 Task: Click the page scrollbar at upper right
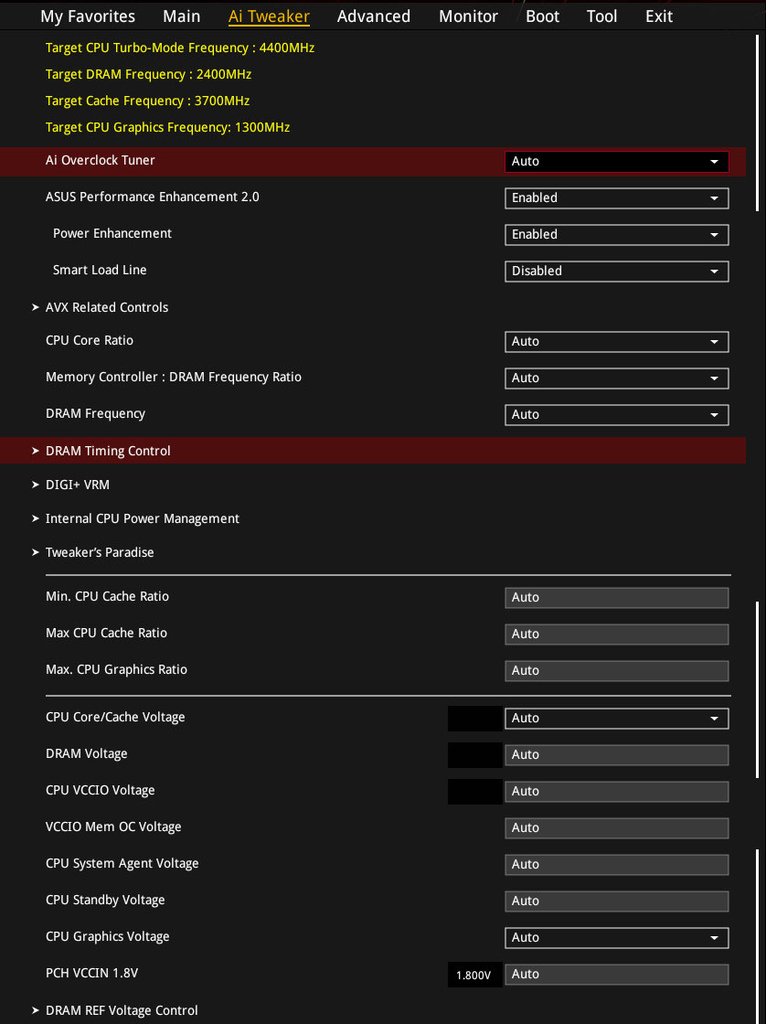coord(758,121)
